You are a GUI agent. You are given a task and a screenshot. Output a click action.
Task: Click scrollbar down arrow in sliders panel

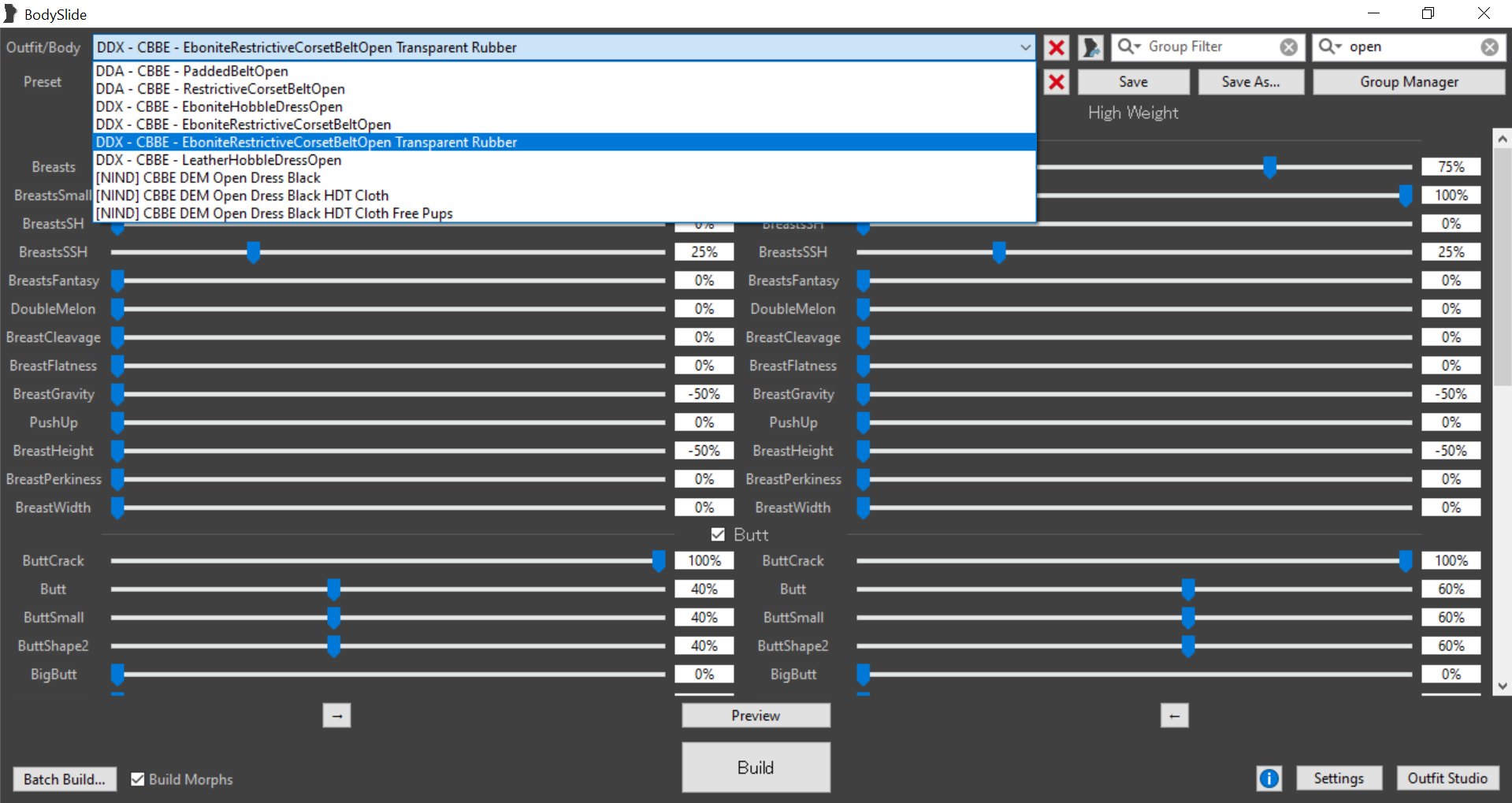point(1503,686)
